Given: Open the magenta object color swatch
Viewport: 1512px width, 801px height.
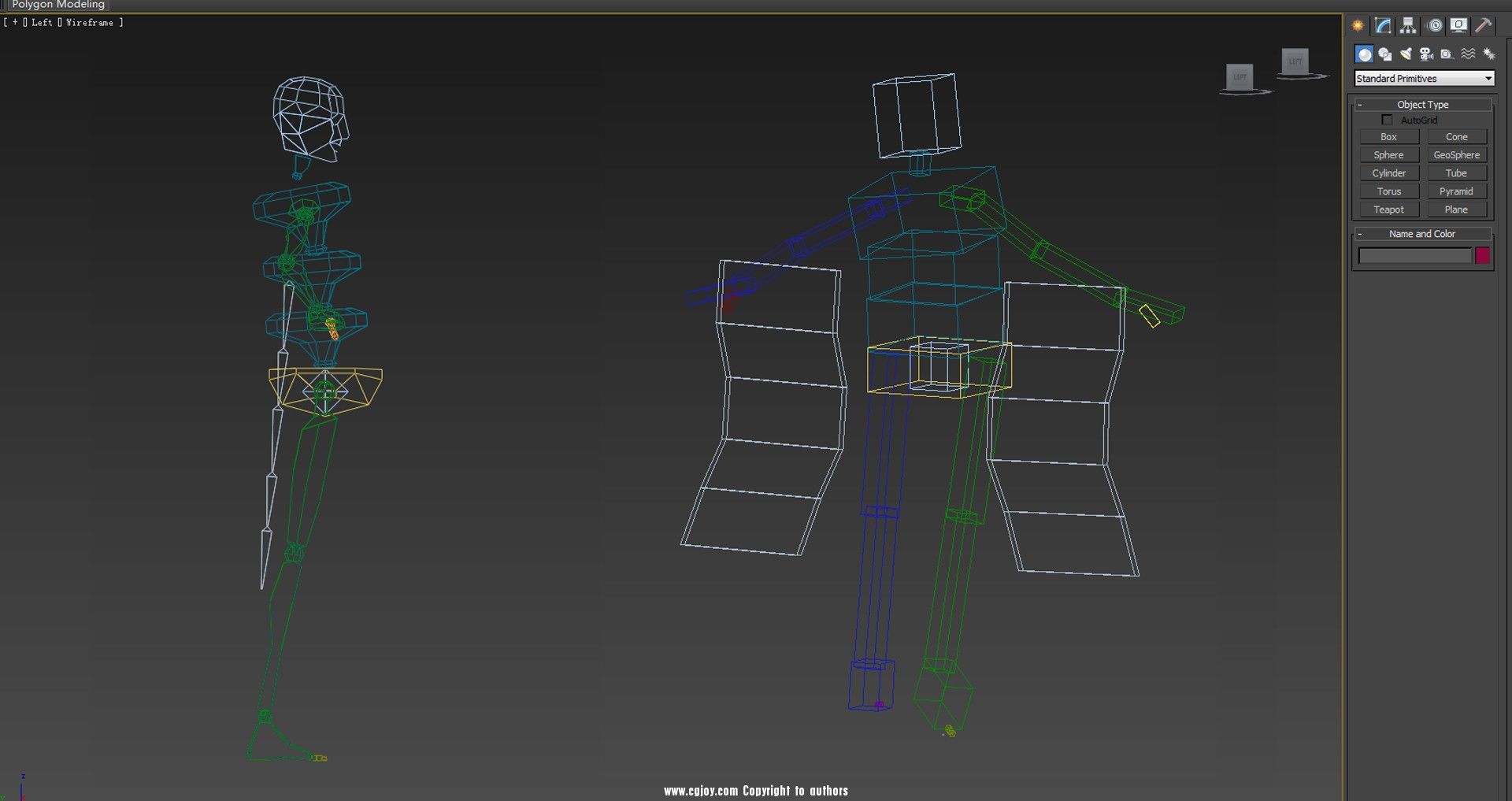Looking at the screenshot, I should coord(1482,255).
